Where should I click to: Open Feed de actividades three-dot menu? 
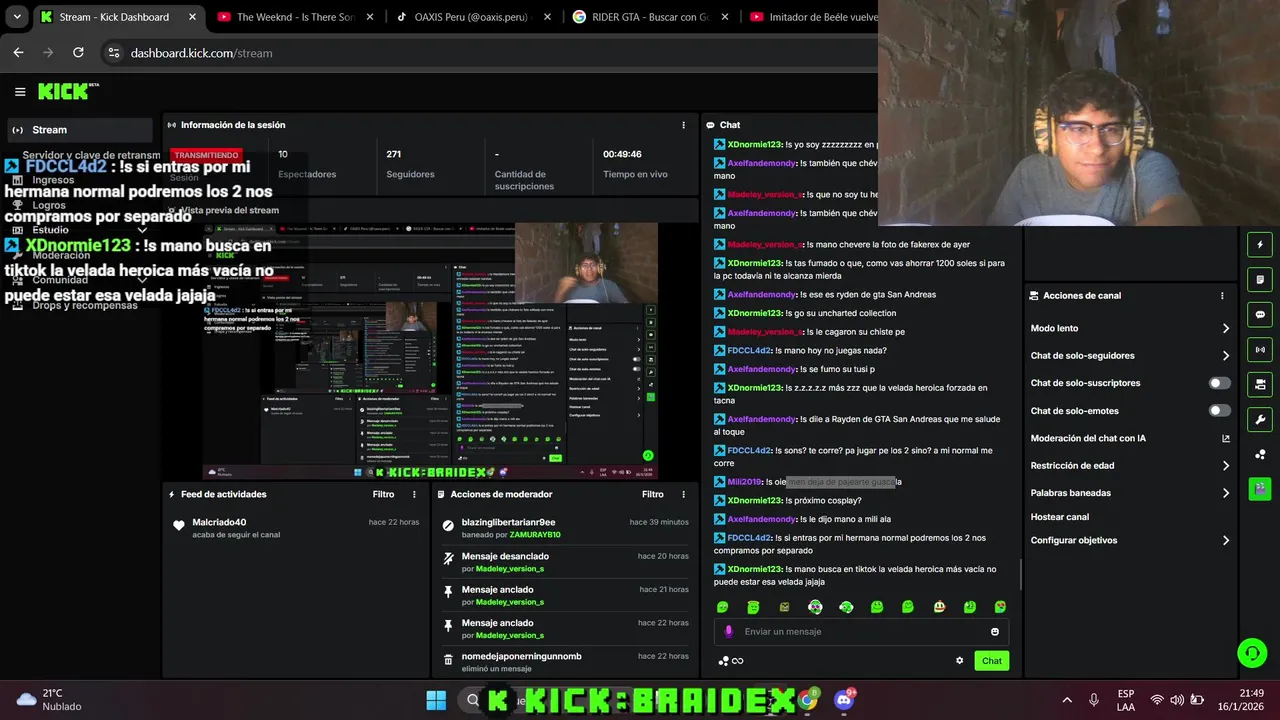tap(414, 494)
